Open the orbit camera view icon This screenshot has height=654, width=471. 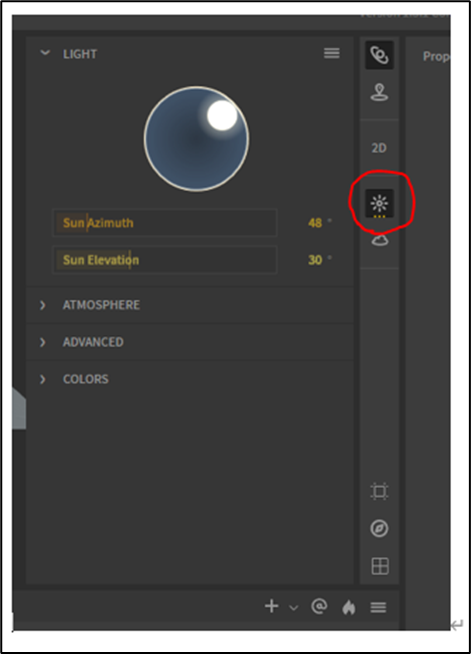(379, 55)
